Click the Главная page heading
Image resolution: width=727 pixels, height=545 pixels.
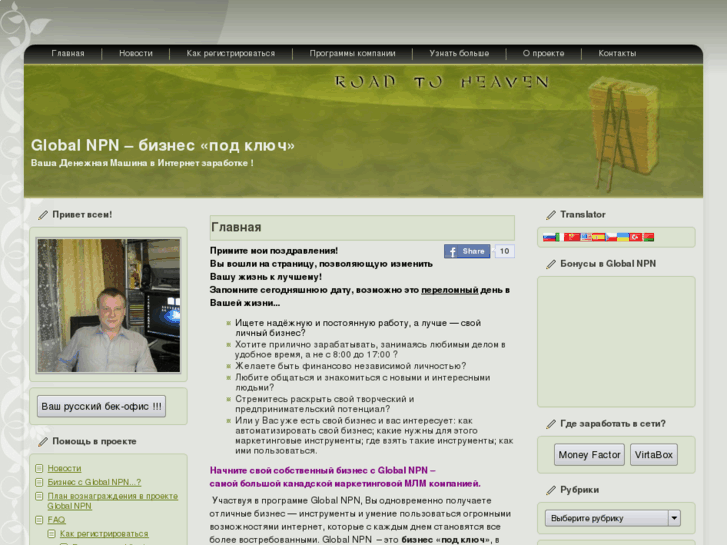[236, 227]
